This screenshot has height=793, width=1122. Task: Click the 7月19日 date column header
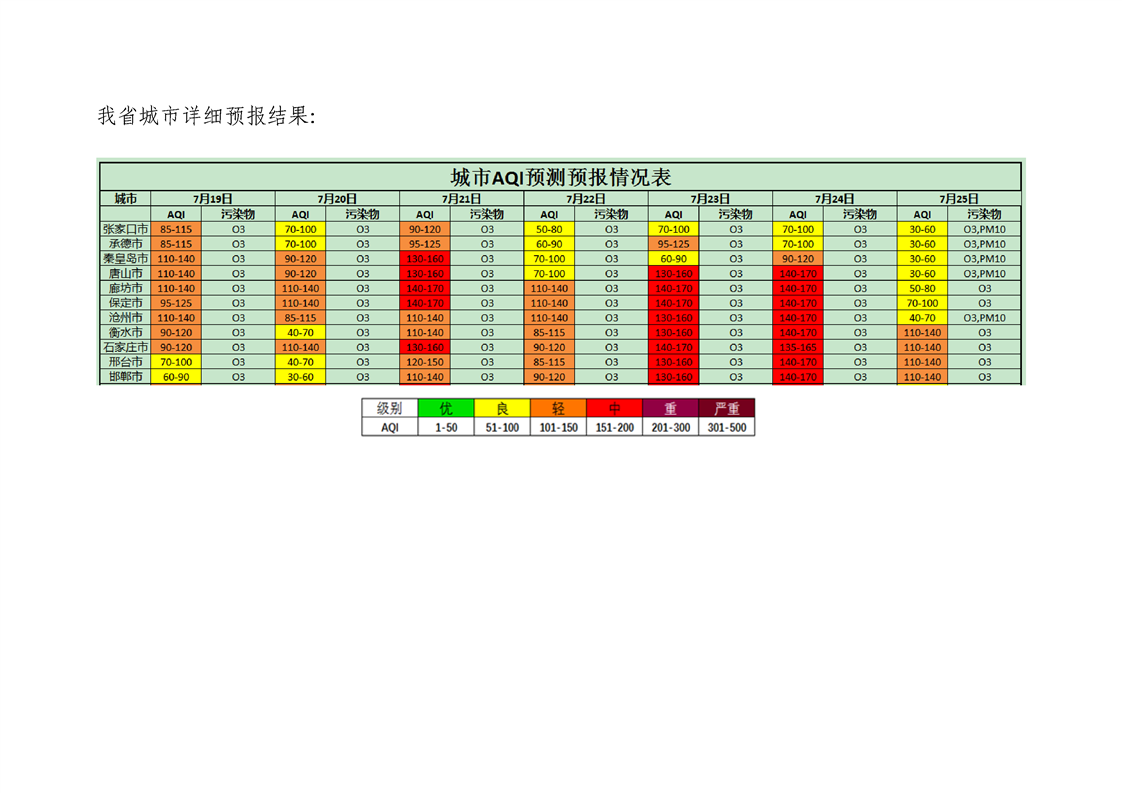(212, 199)
